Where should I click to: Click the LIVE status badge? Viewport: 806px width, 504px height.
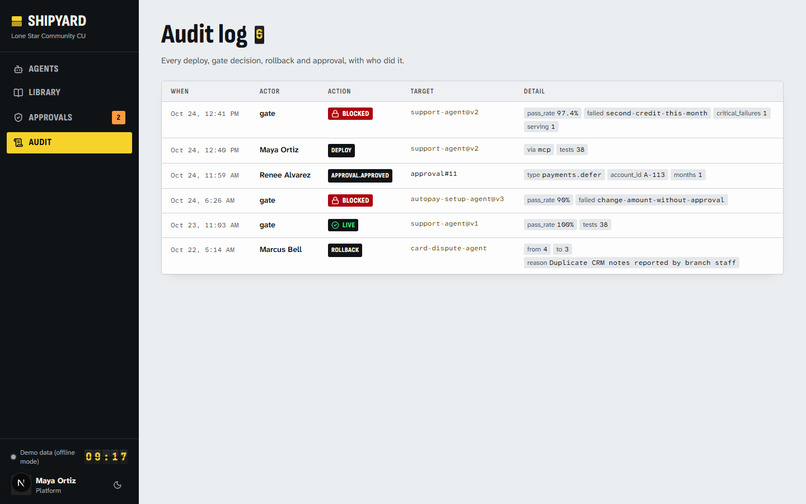(343, 225)
